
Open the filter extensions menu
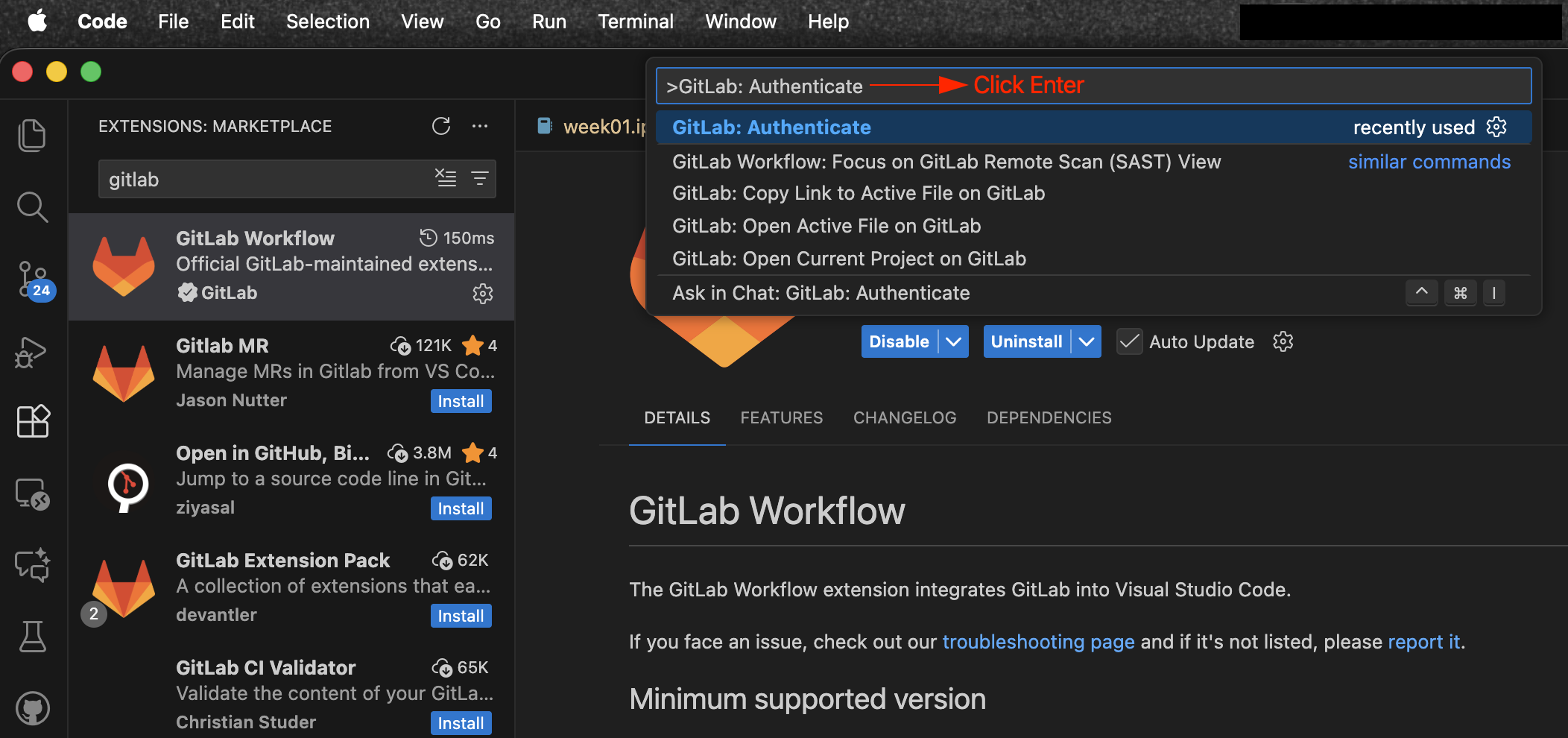[480, 178]
